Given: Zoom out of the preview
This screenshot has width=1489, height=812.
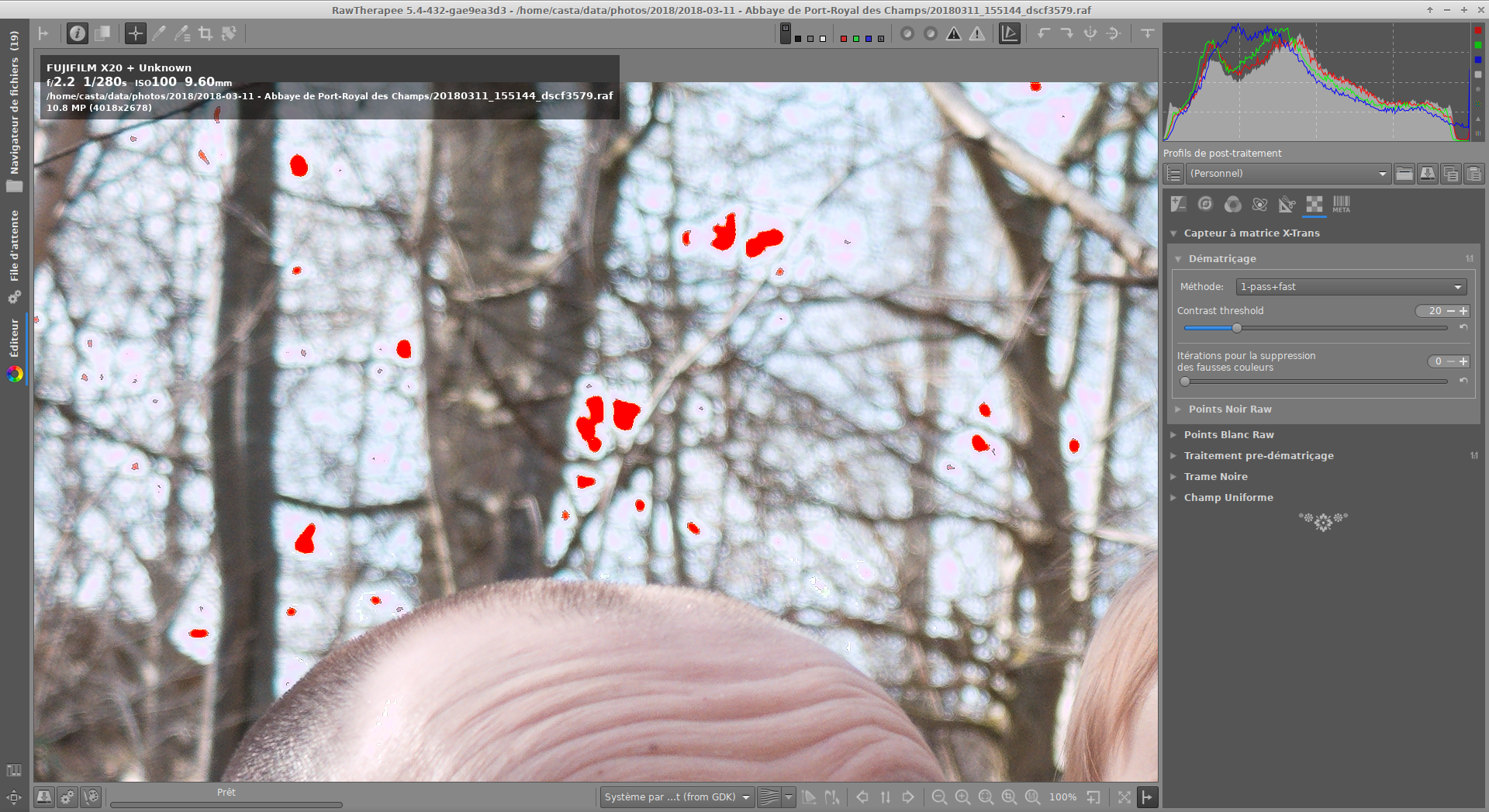Looking at the screenshot, I should [939, 797].
